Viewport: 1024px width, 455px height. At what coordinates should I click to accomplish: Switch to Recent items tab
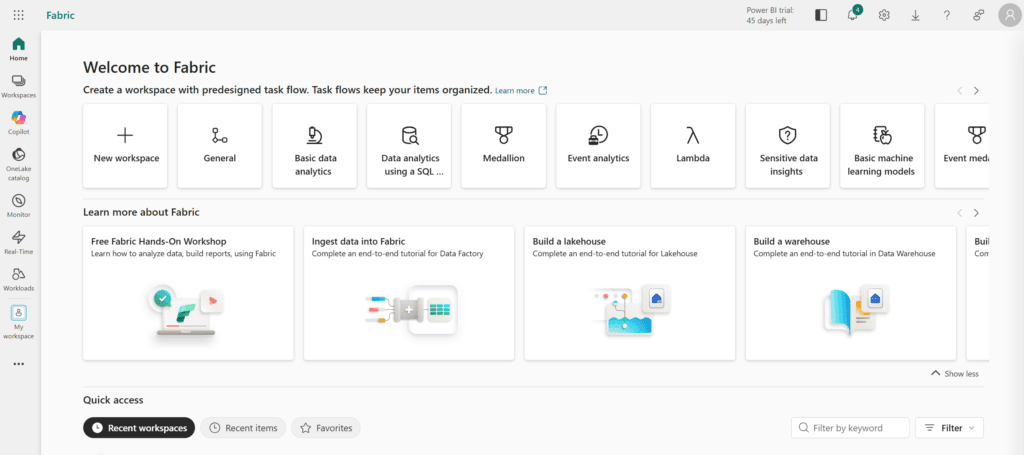[243, 428]
